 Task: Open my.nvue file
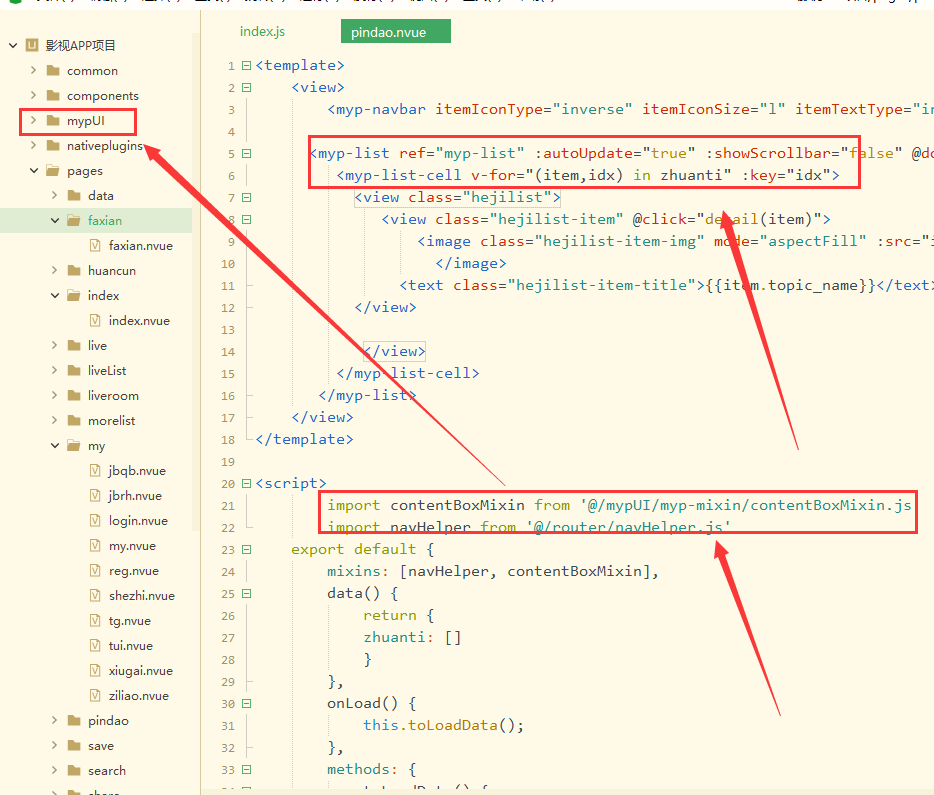coord(132,545)
